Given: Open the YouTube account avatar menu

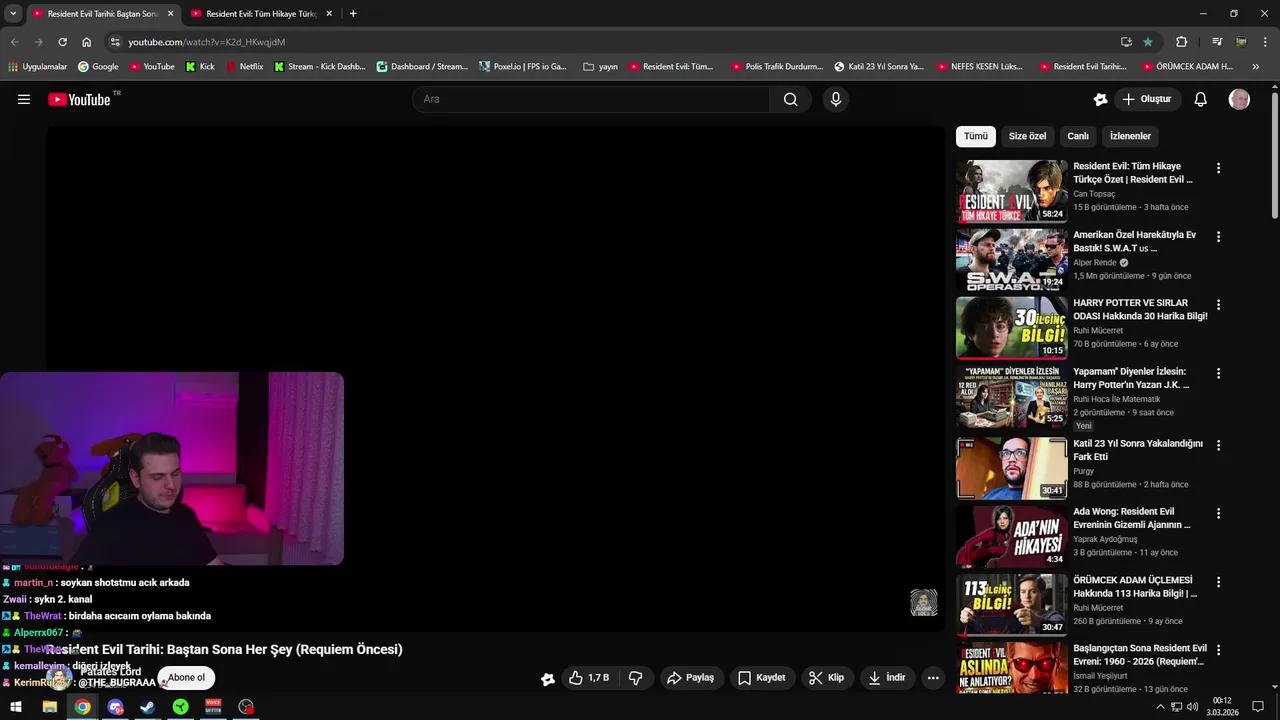Looking at the screenshot, I should pyautogui.click(x=1239, y=99).
